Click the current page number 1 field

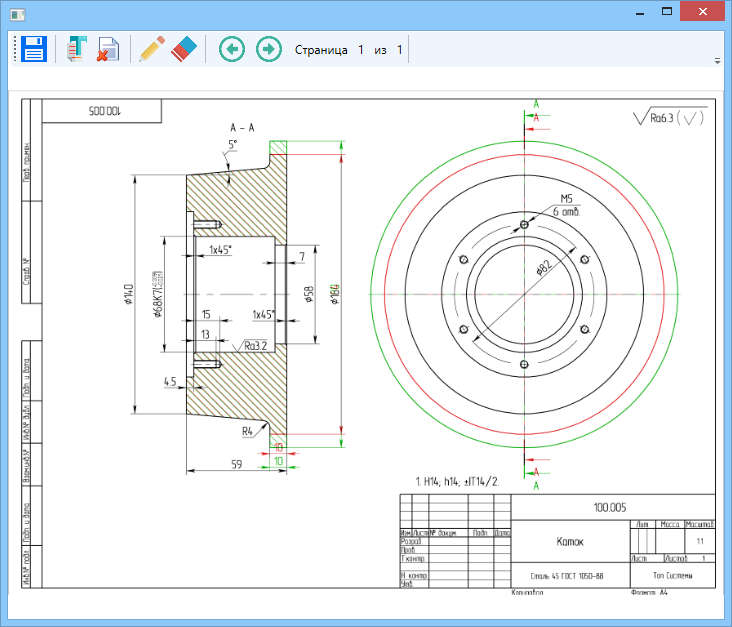pos(361,49)
